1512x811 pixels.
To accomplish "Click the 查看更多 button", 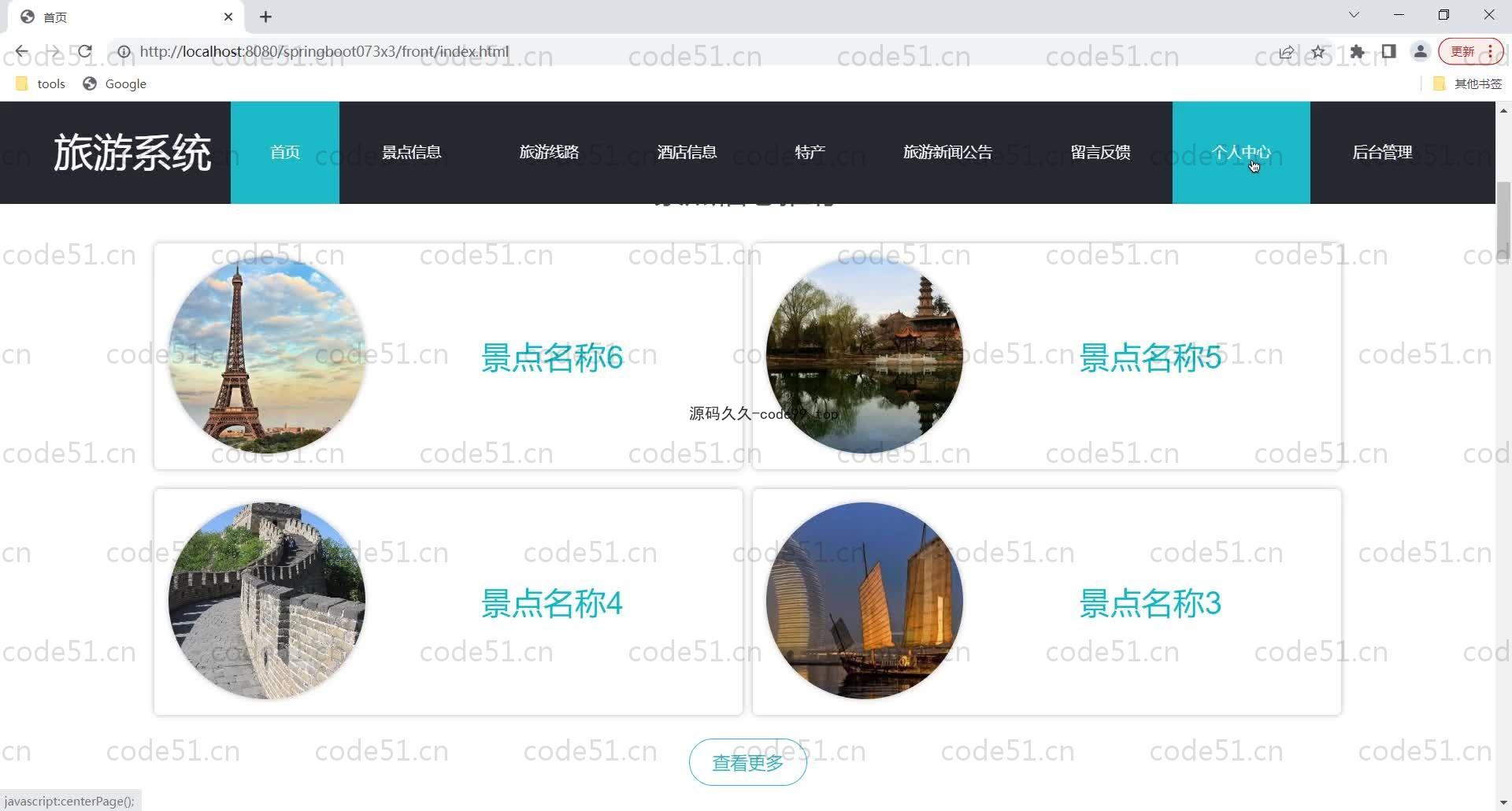I will click(x=748, y=762).
